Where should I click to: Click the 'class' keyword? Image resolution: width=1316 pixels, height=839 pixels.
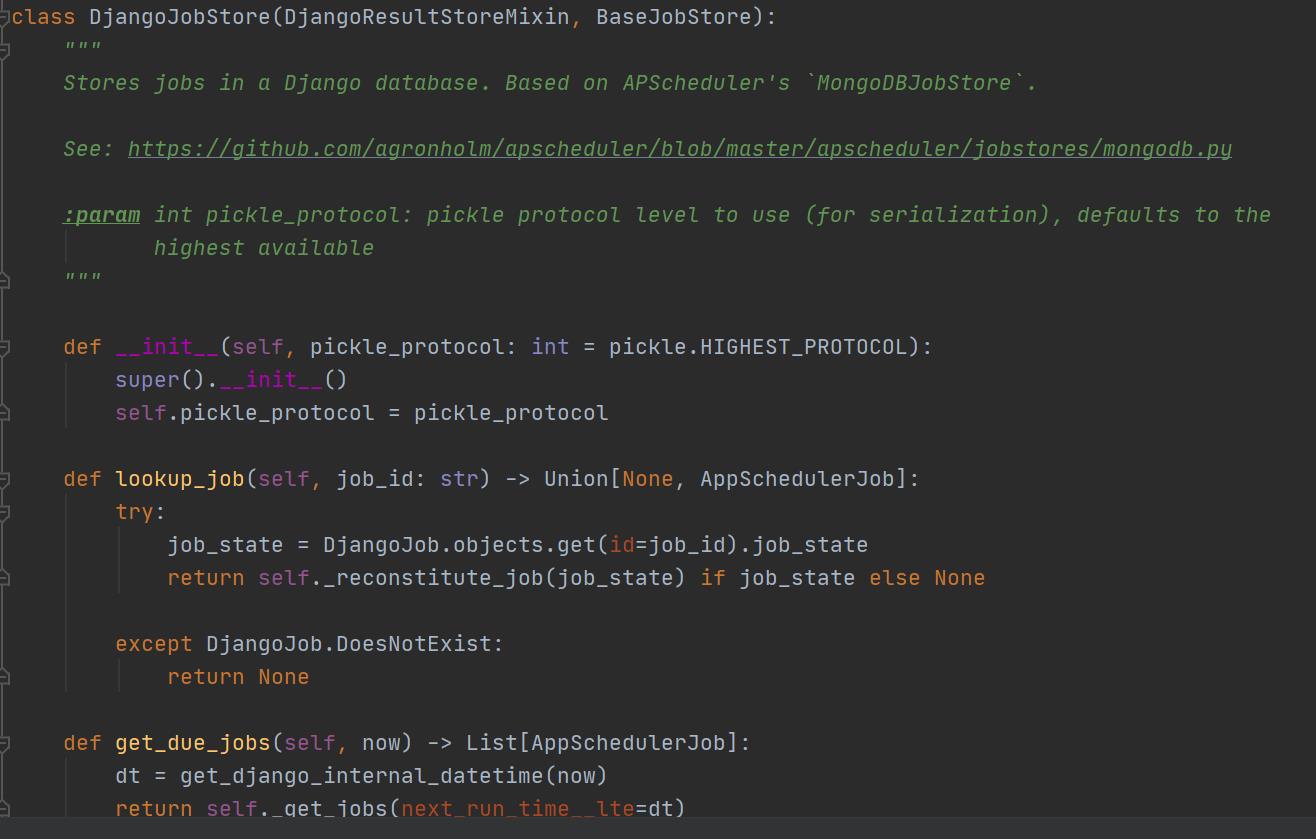point(44,17)
